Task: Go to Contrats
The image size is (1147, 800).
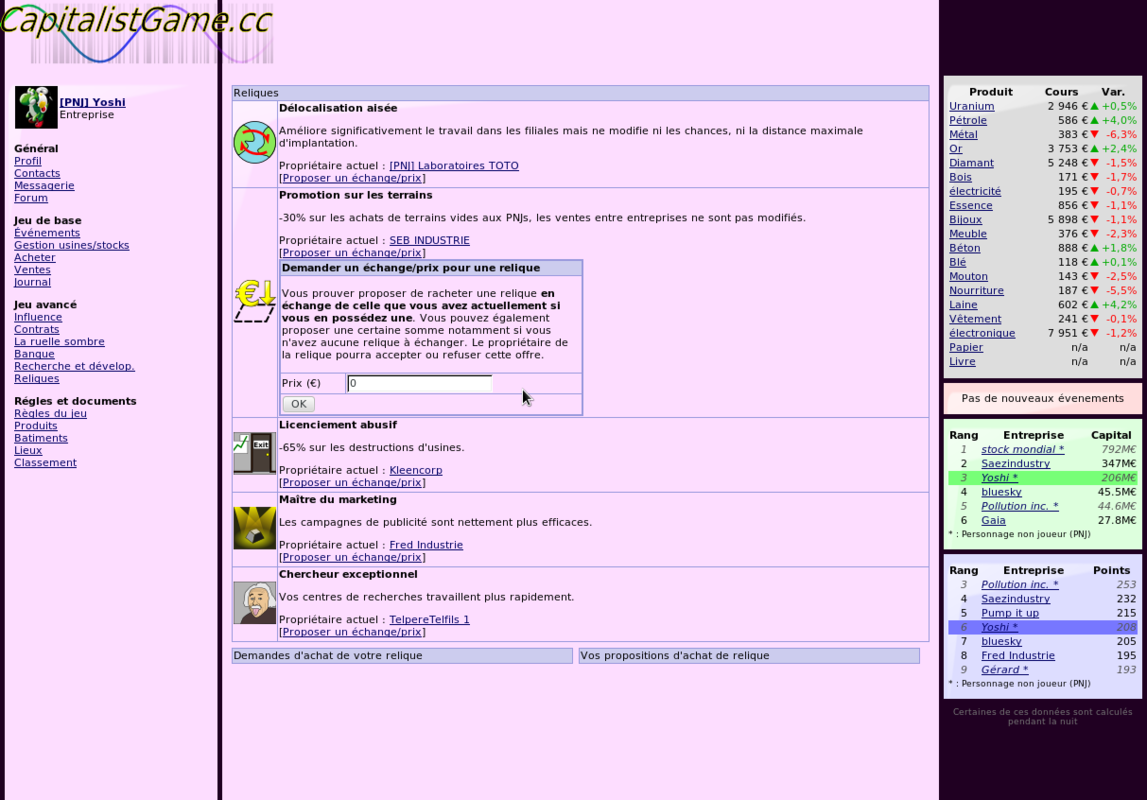Action: pyautogui.click(x=37, y=330)
